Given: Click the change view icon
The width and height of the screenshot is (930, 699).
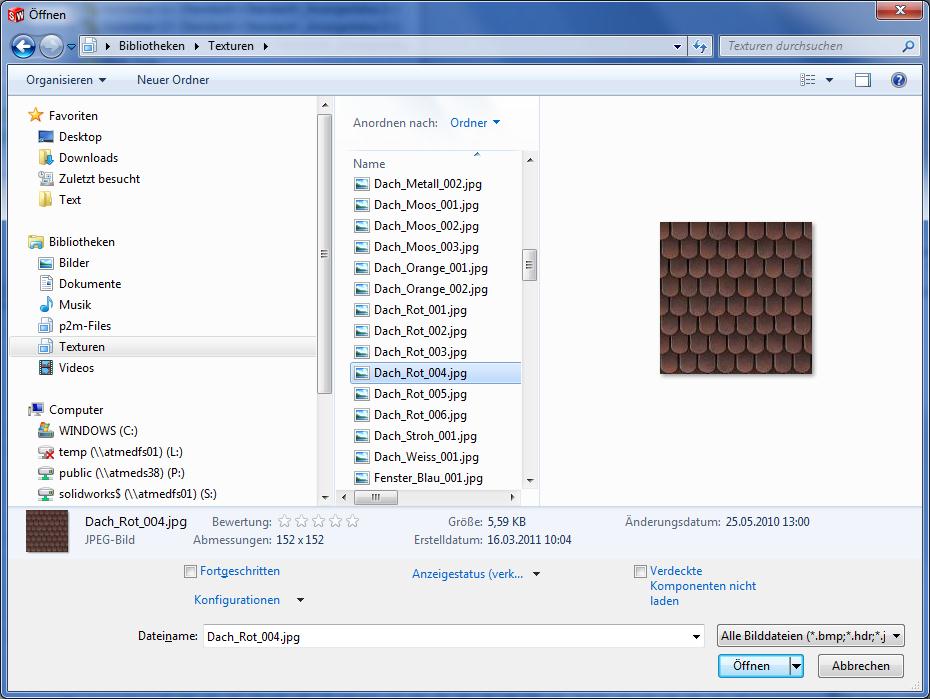Looking at the screenshot, I should coord(808,80).
